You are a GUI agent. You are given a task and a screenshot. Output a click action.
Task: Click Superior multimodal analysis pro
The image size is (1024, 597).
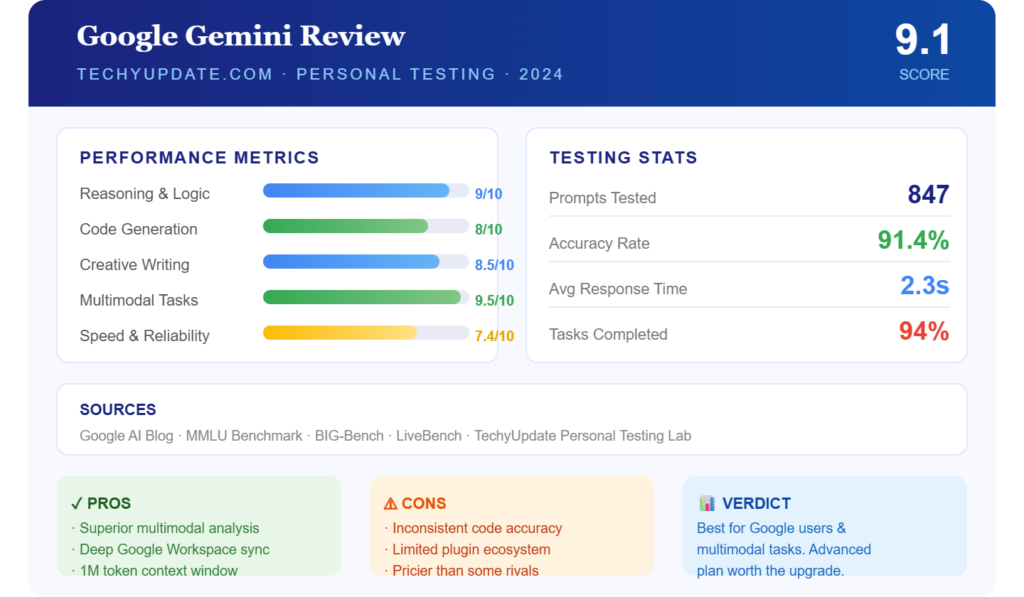169,528
